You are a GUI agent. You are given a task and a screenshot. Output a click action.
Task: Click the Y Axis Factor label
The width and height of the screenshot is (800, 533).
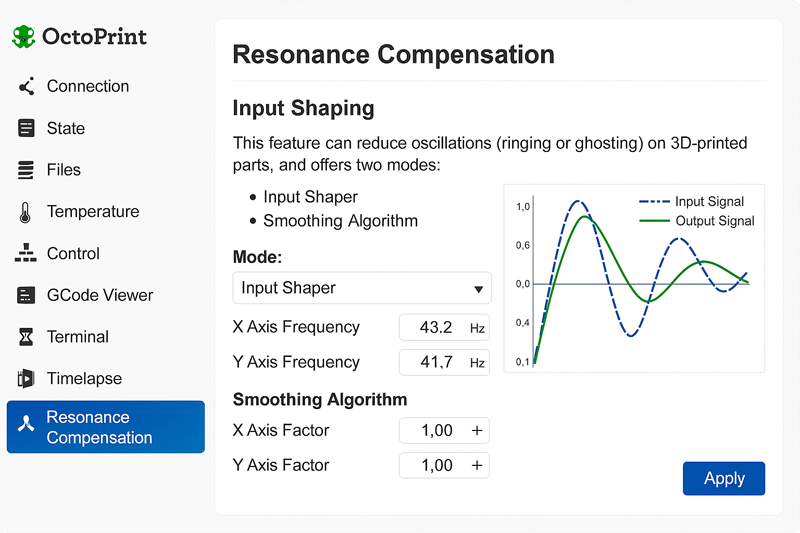point(281,465)
